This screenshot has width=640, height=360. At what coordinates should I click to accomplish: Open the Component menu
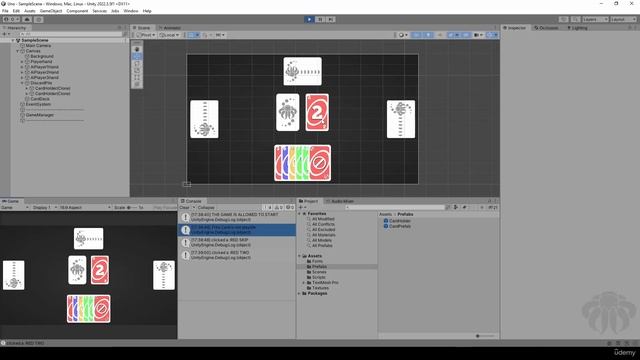(77, 11)
